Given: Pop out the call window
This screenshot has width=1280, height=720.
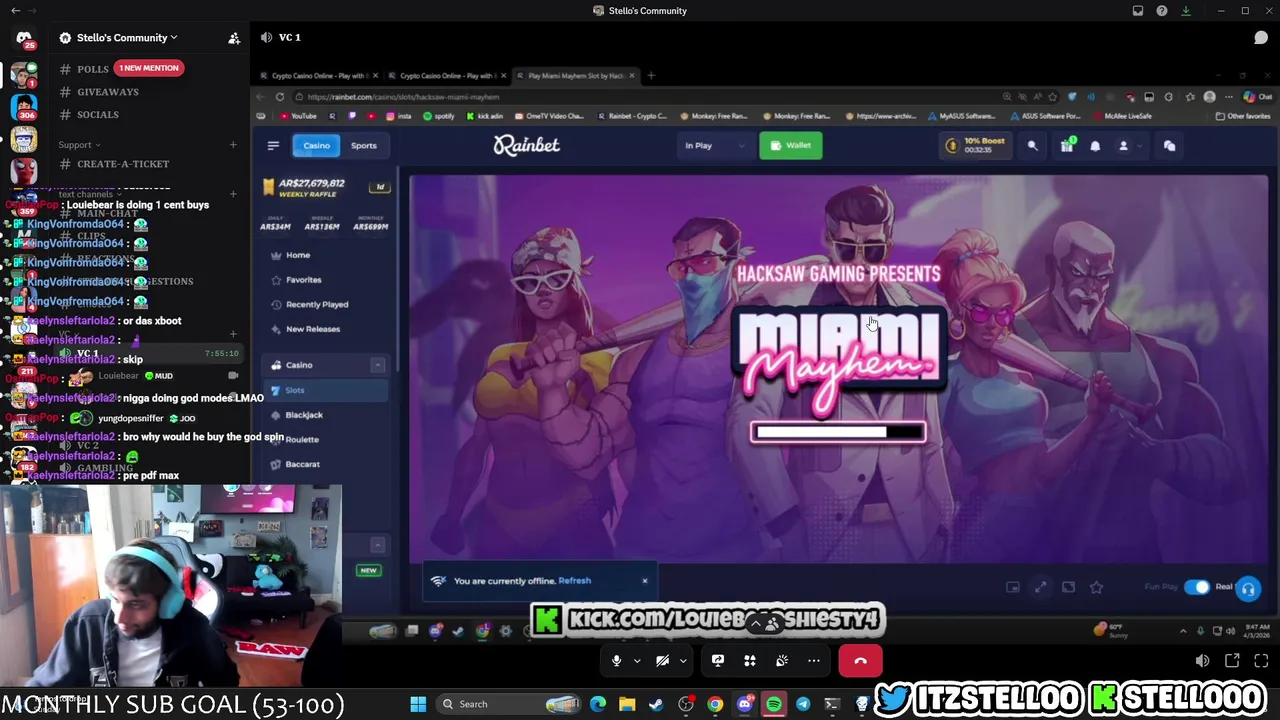Looking at the screenshot, I should pyautogui.click(x=1232, y=661).
